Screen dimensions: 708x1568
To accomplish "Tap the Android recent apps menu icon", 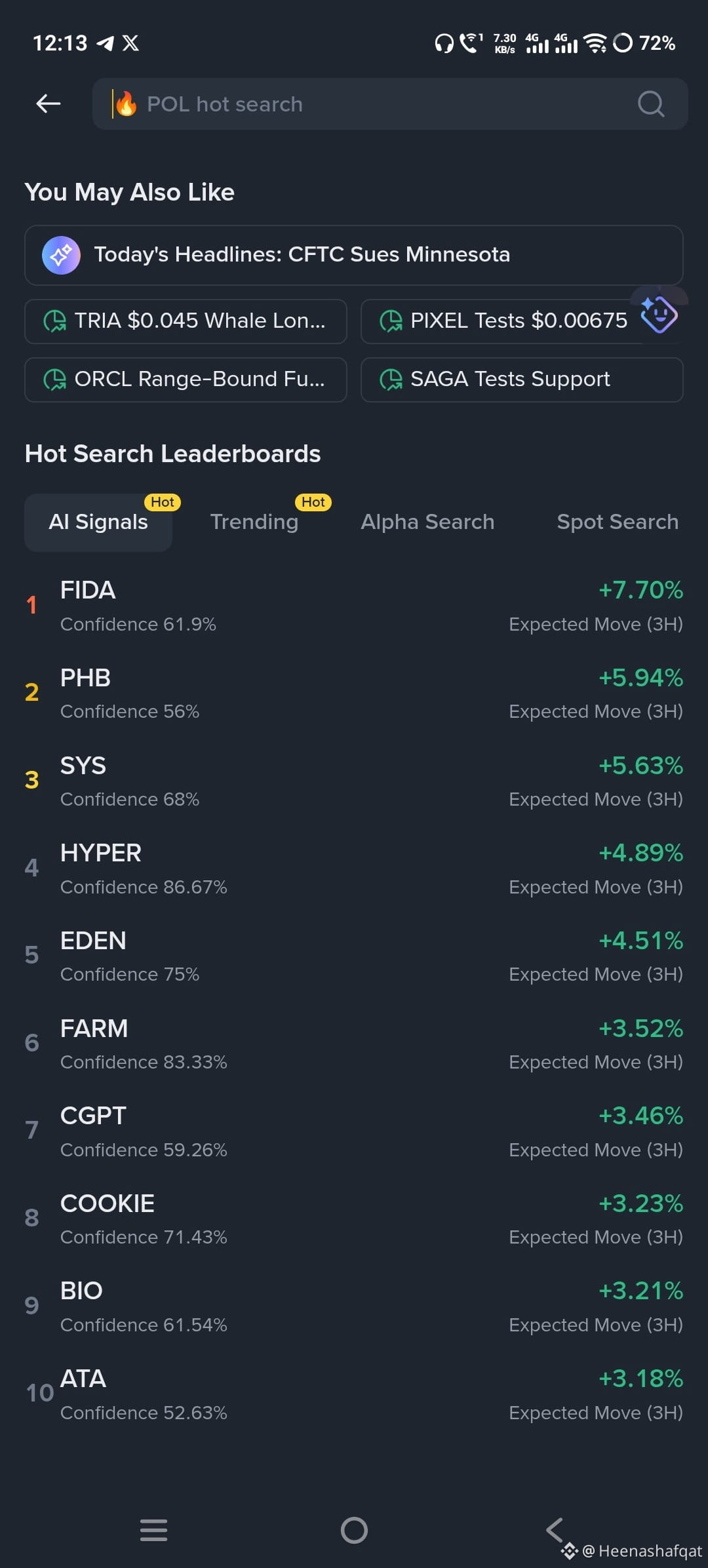I will (x=154, y=1530).
